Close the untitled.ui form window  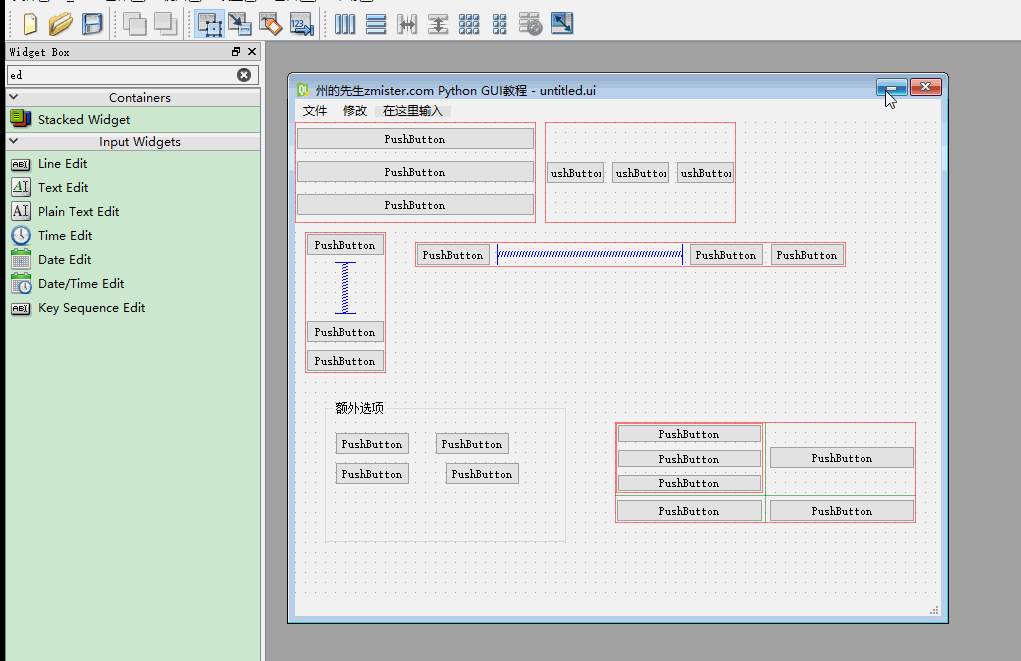click(x=925, y=87)
